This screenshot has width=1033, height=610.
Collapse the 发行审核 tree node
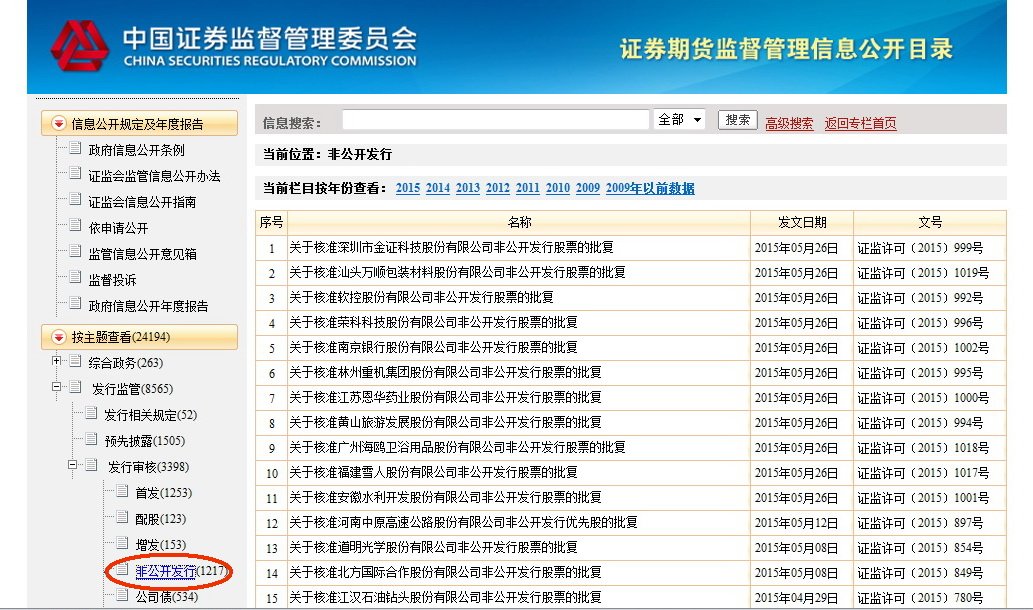point(72,465)
